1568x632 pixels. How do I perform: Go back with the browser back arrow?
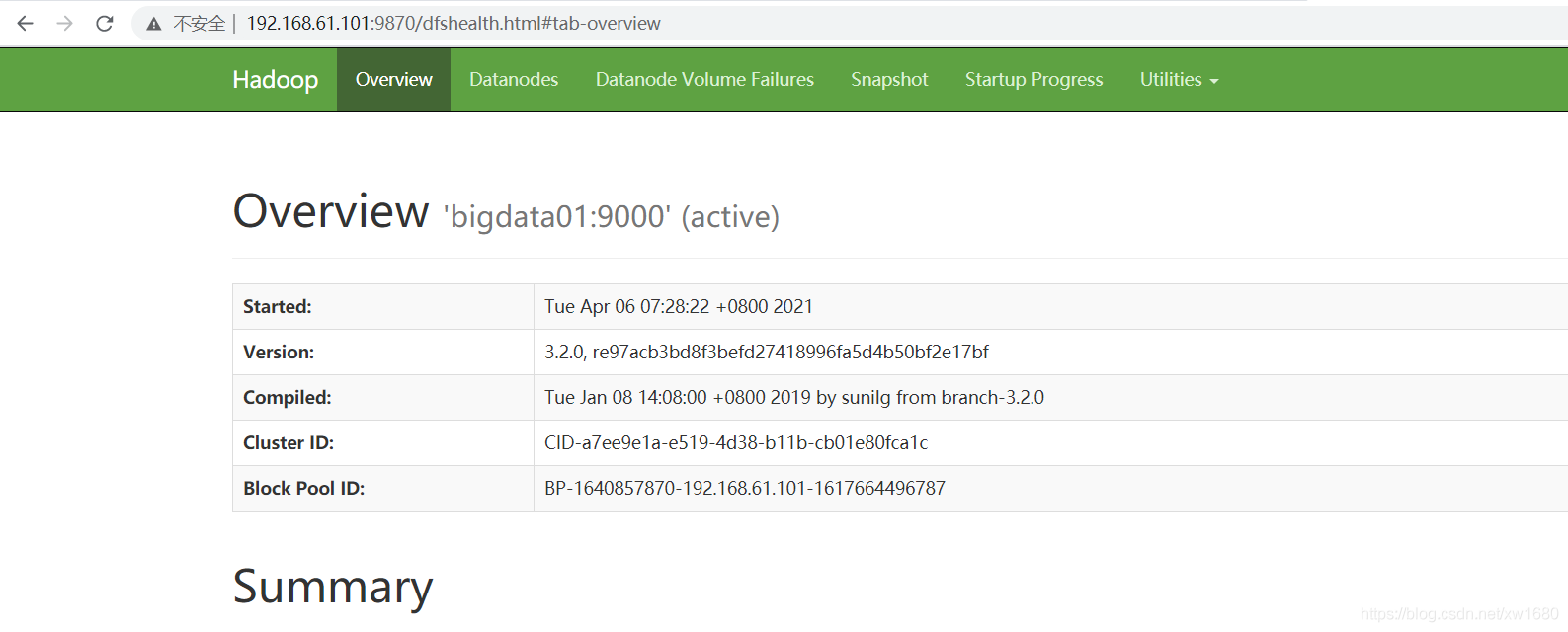pyautogui.click(x=26, y=23)
